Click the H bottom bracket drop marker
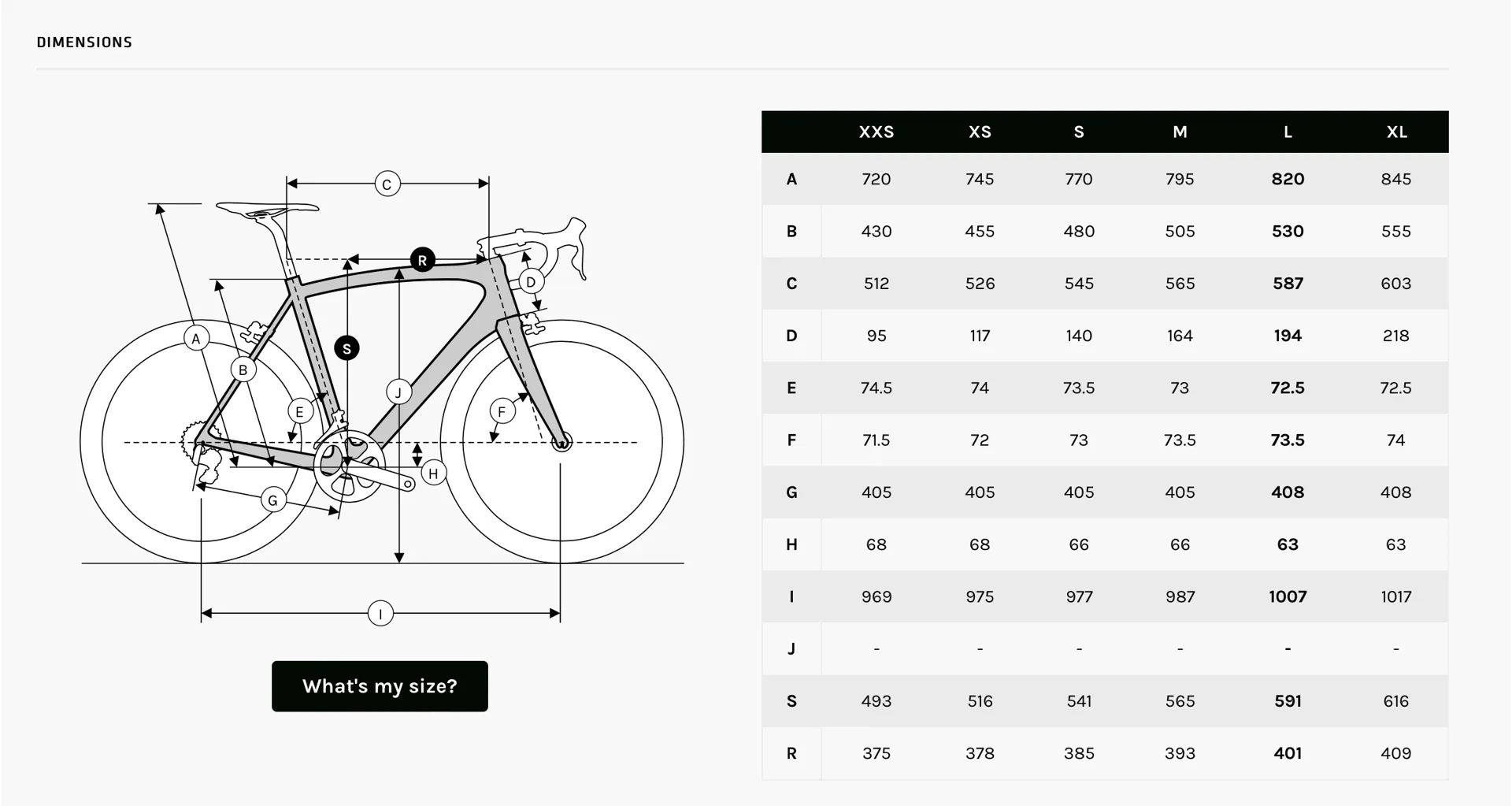1512x806 pixels. (432, 474)
